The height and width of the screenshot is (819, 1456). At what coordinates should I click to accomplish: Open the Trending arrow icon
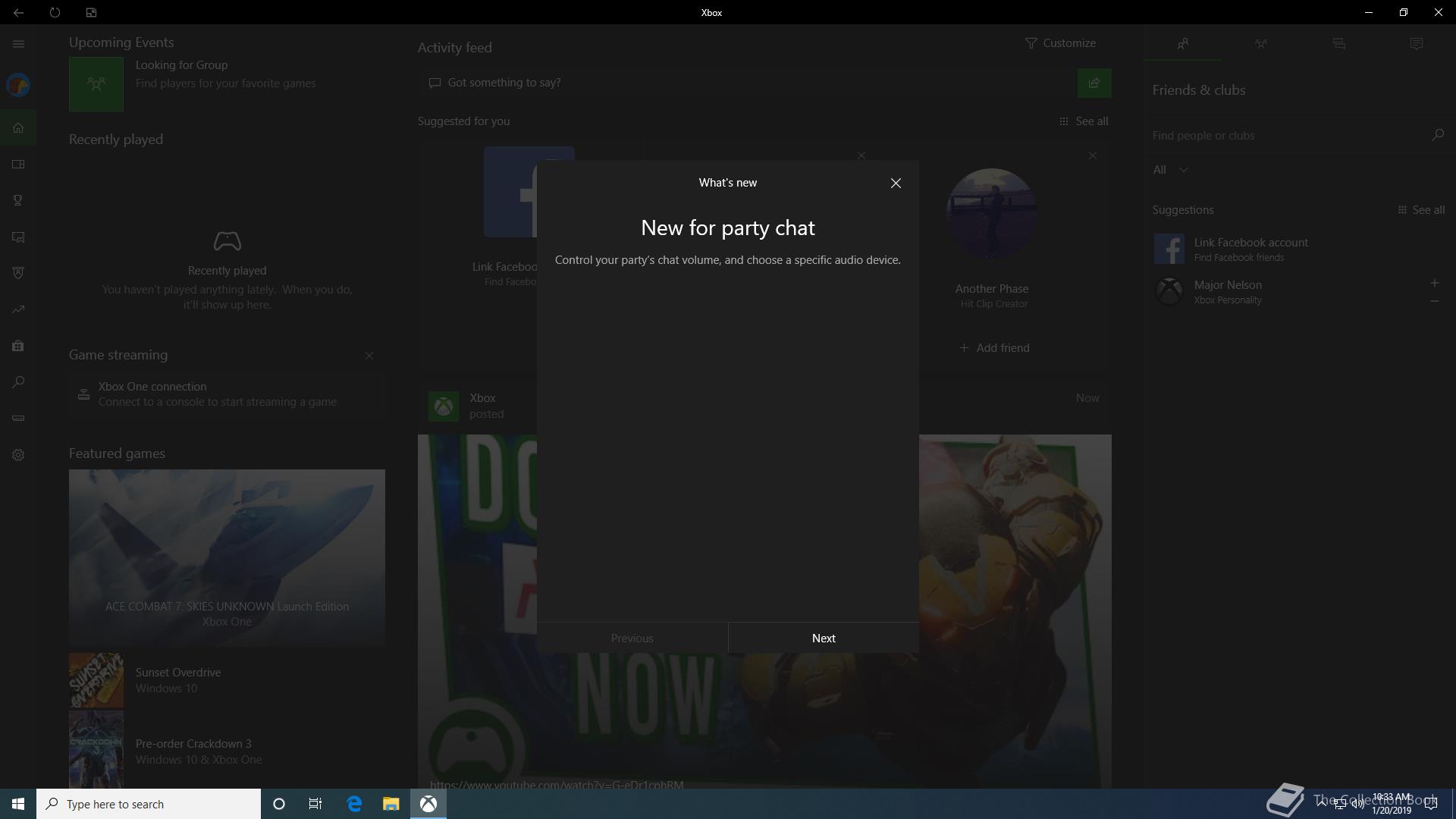[x=18, y=309]
